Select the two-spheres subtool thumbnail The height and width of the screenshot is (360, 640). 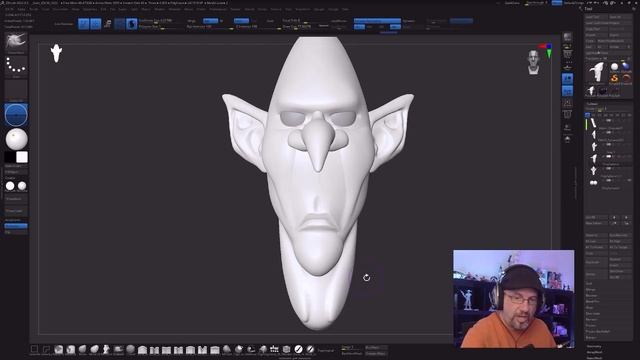(x=593, y=183)
